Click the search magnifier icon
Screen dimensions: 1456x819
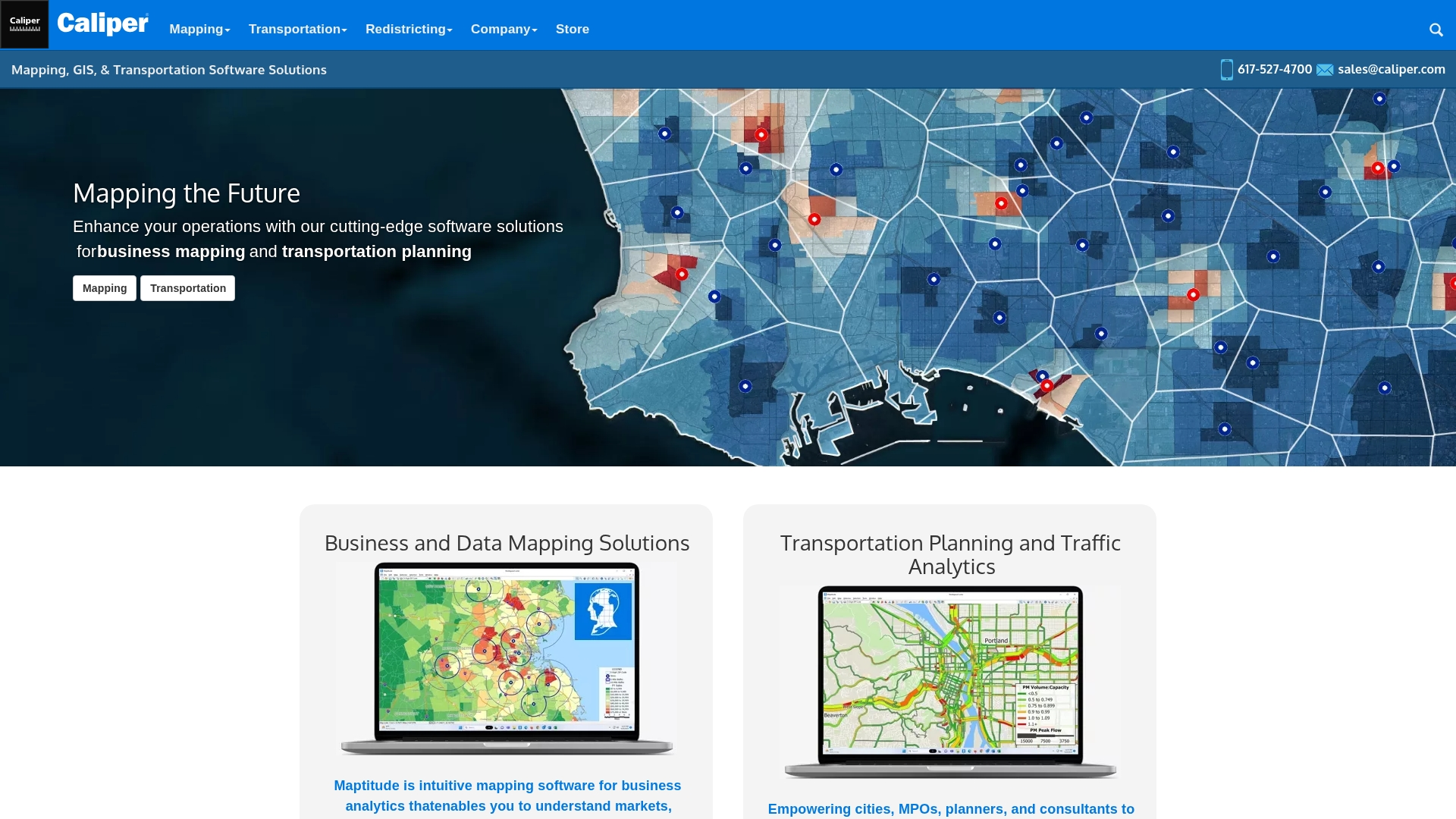click(1436, 30)
